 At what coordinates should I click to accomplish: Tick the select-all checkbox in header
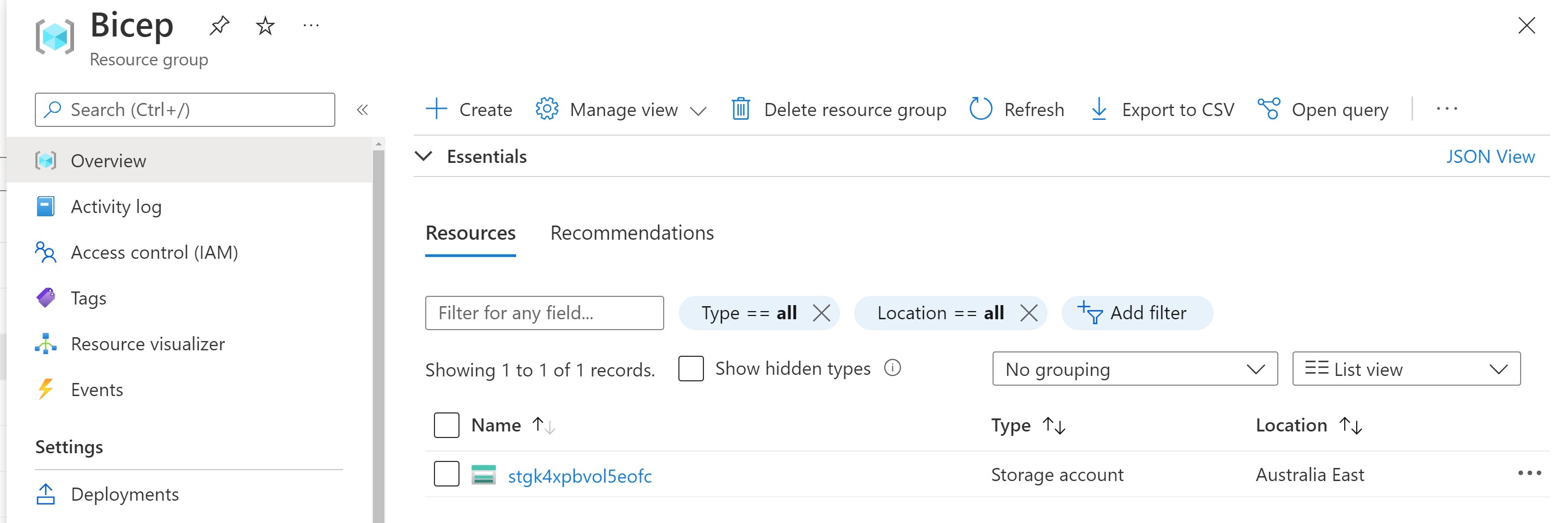point(446,425)
